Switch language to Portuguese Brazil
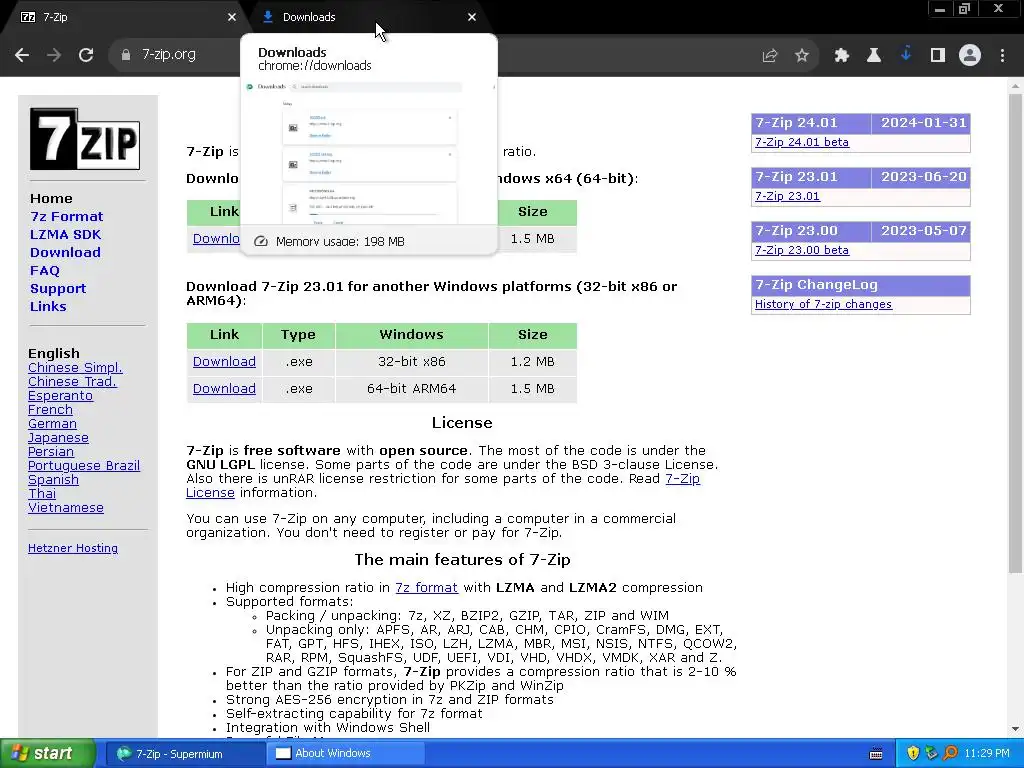The width and height of the screenshot is (1024, 768). tap(84, 466)
